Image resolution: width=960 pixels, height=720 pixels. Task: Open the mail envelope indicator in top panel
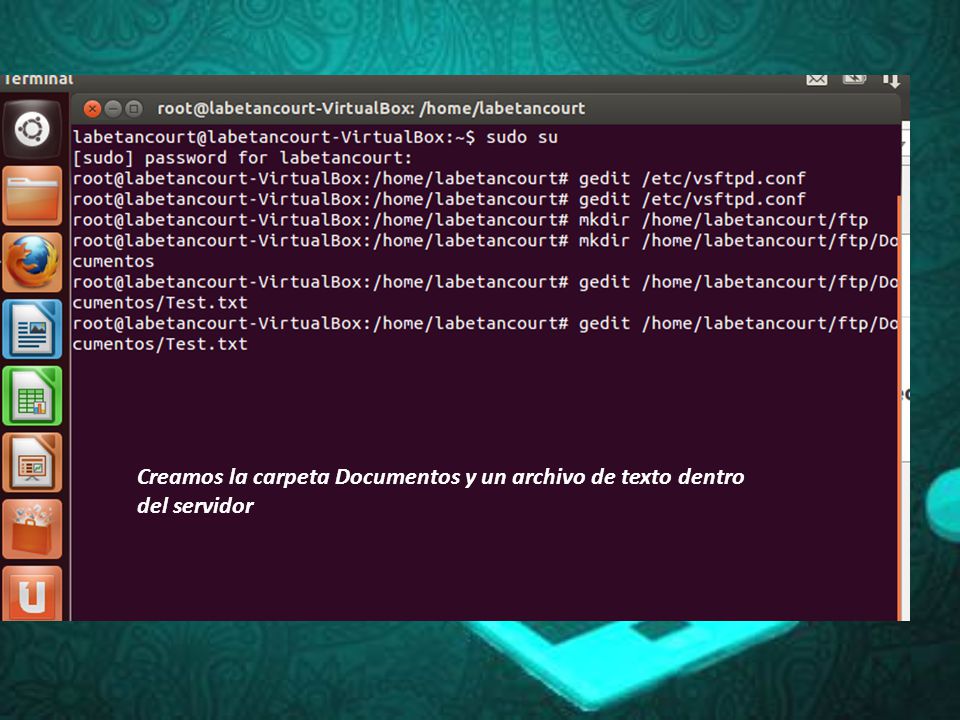click(x=817, y=80)
